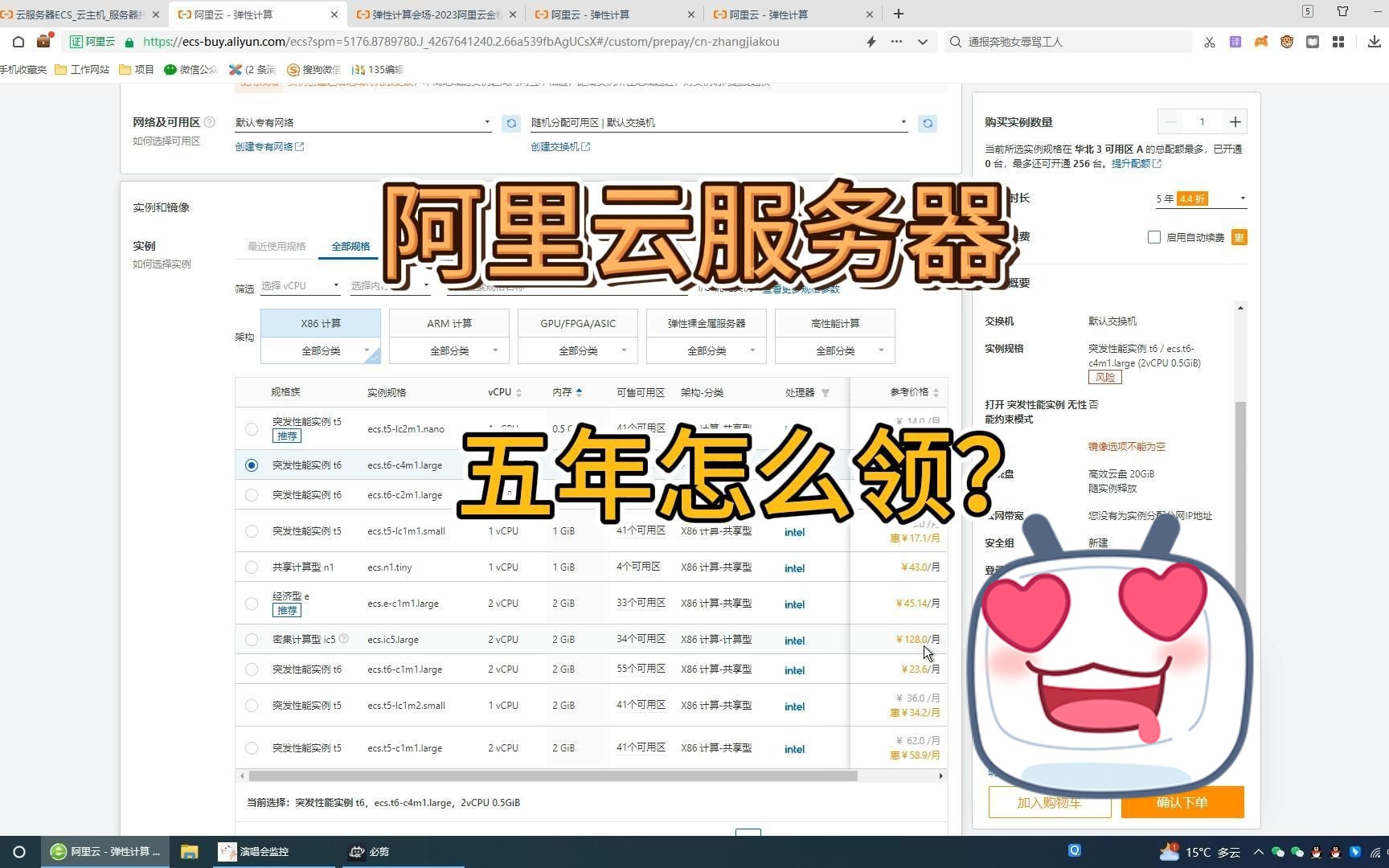The height and width of the screenshot is (868, 1389).
Task: Open the weather widget in system tray
Action: 1199,852
